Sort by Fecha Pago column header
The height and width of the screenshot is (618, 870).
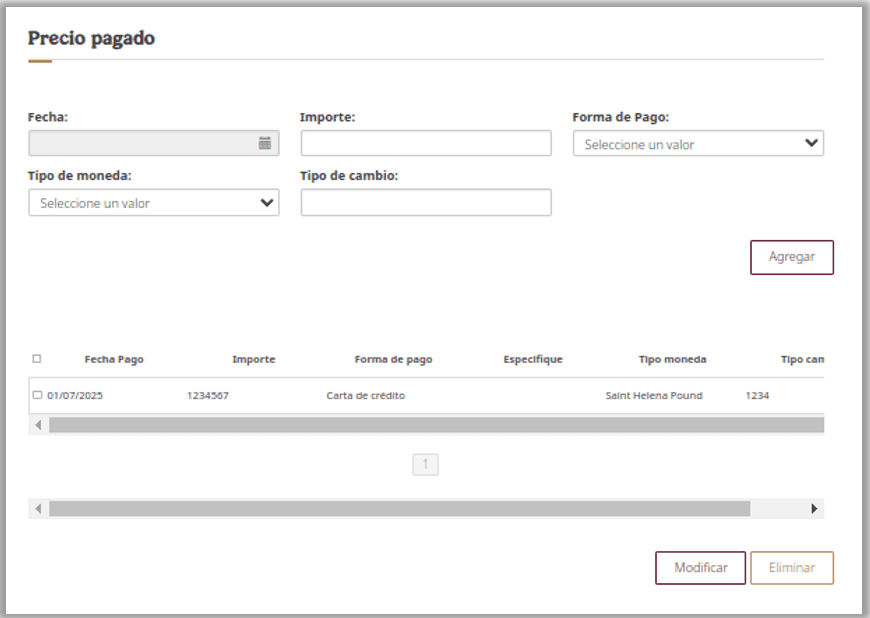(x=114, y=359)
